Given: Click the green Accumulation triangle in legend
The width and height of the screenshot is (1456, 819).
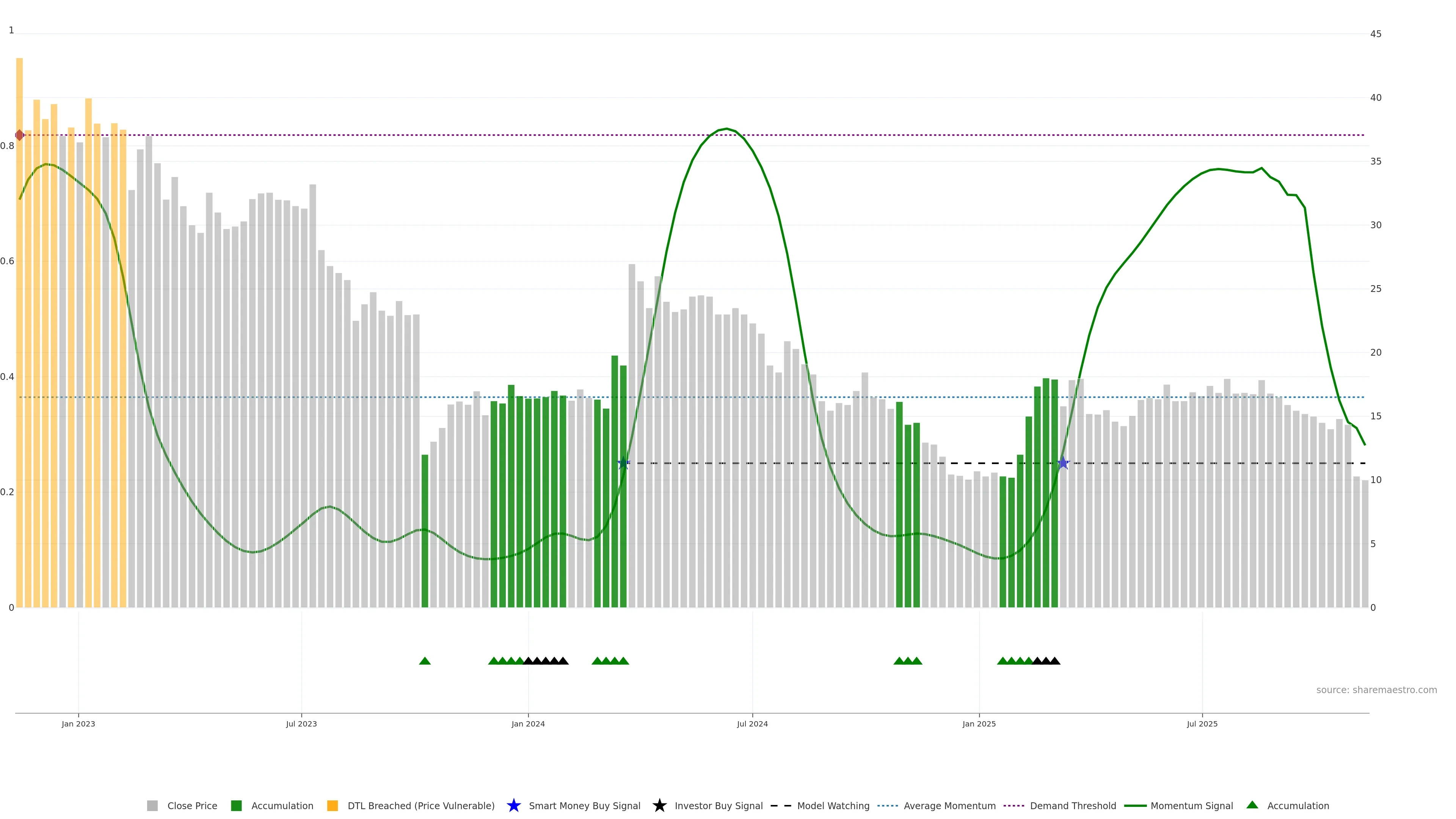Looking at the screenshot, I should coord(1252,805).
